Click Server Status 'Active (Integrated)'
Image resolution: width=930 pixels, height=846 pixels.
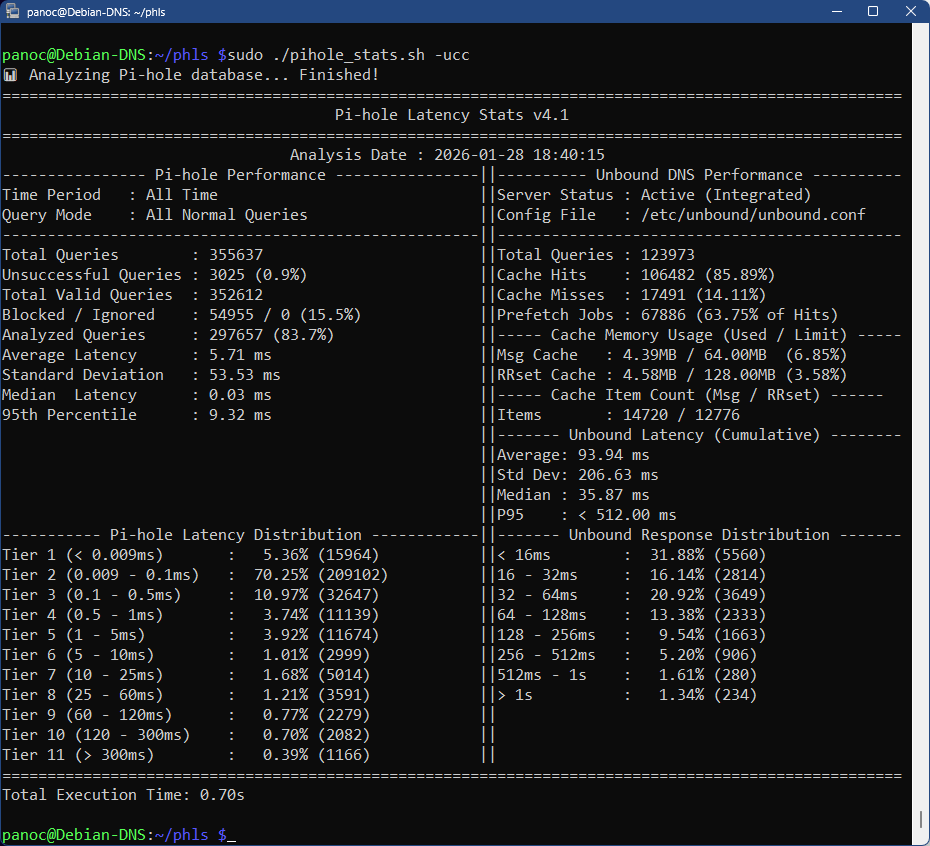[x=725, y=195]
